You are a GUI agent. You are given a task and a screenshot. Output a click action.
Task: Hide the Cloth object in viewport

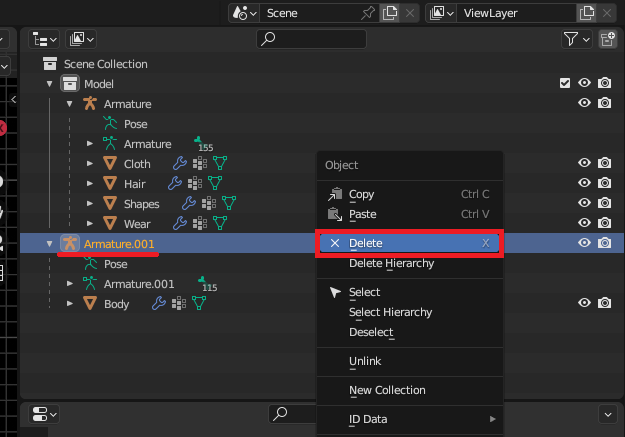click(584, 164)
